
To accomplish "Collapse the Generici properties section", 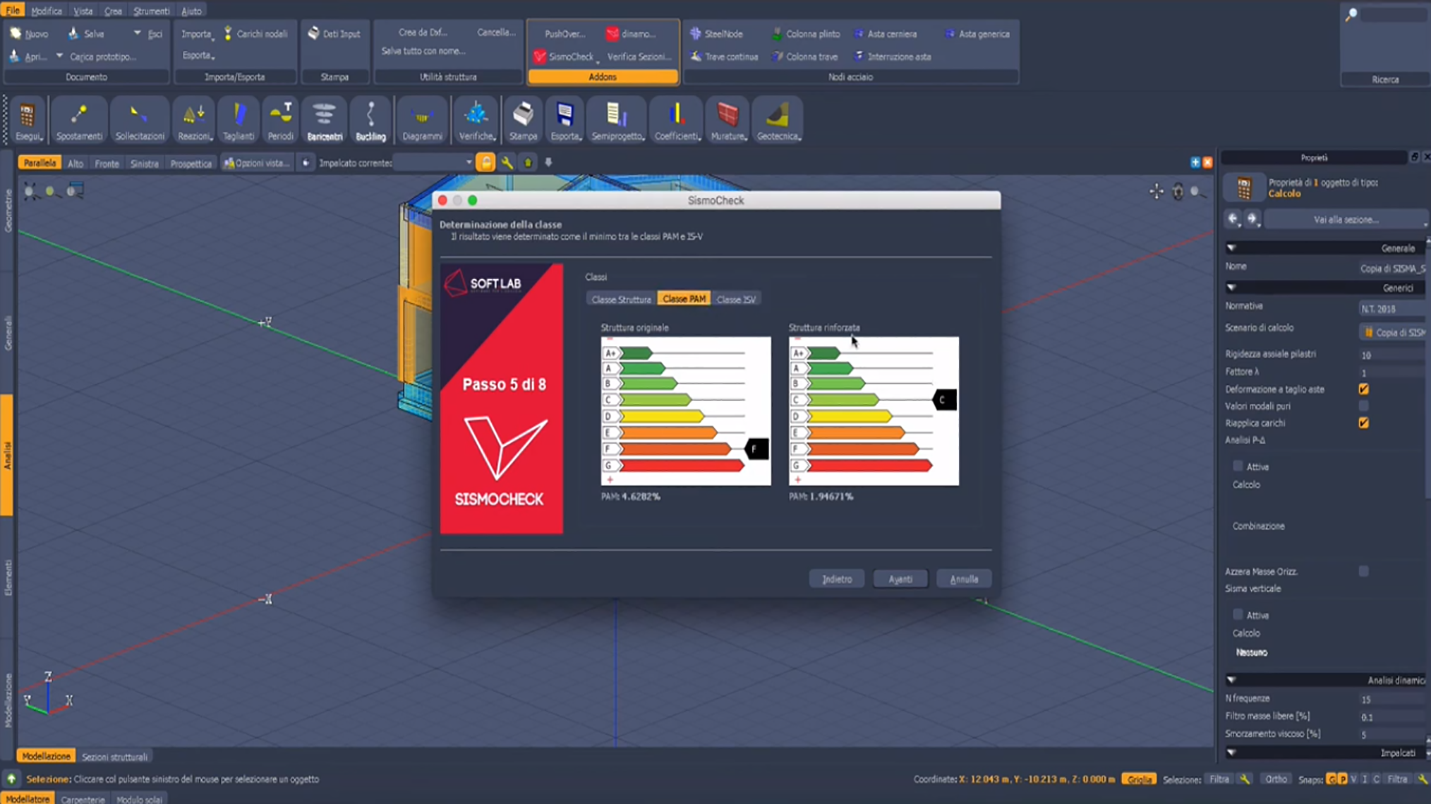I will 1232,288.
